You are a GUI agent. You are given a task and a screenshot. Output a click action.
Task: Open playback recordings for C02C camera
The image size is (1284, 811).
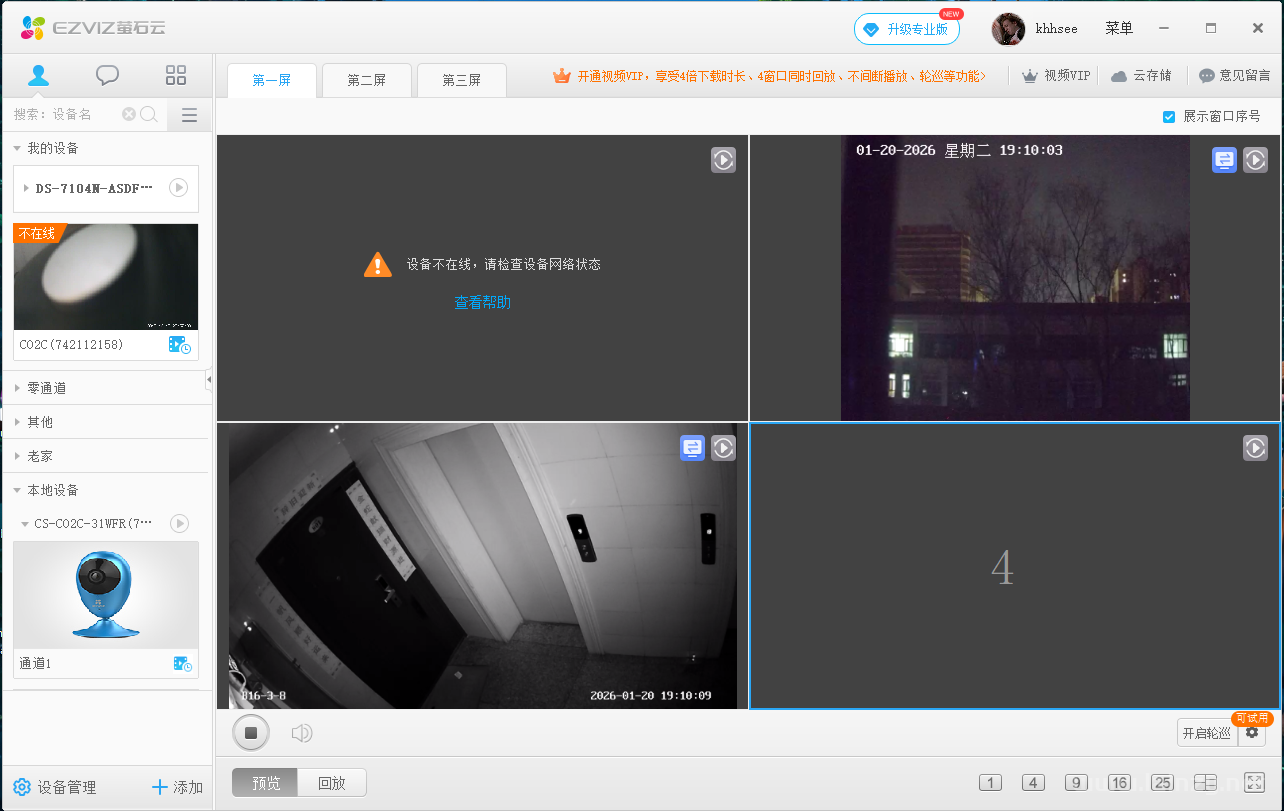[179, 345]
